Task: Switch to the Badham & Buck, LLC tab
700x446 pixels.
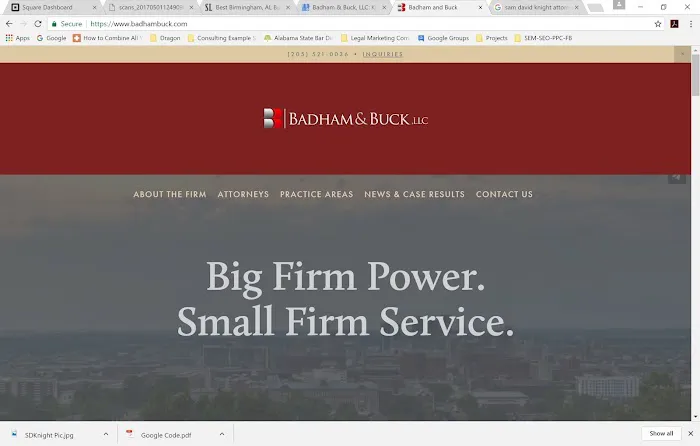Action: (x=343, y=8)
